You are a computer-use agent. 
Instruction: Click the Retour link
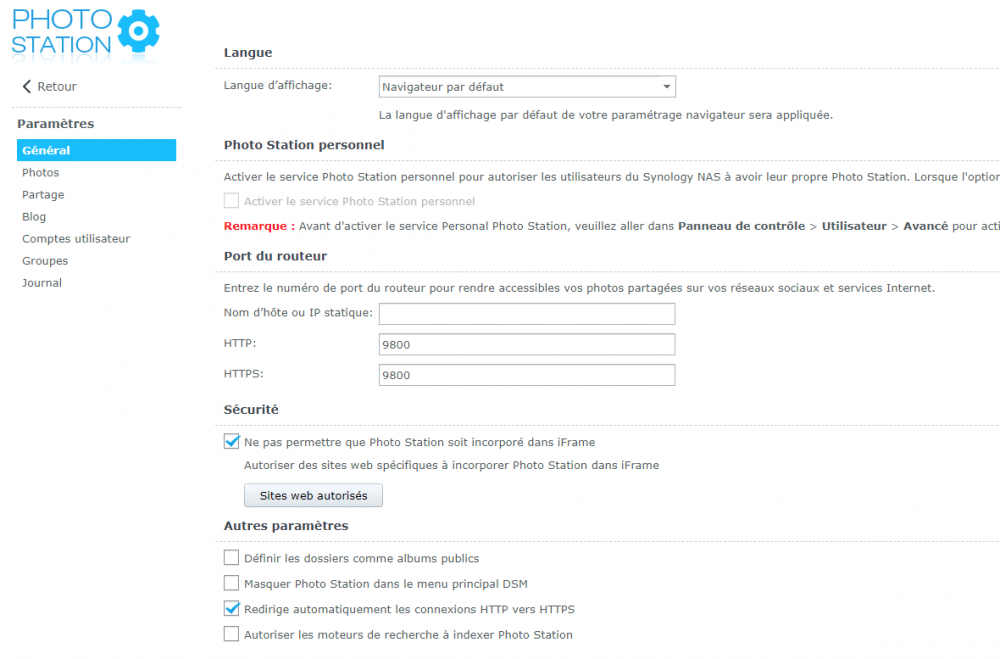[57, 87]
